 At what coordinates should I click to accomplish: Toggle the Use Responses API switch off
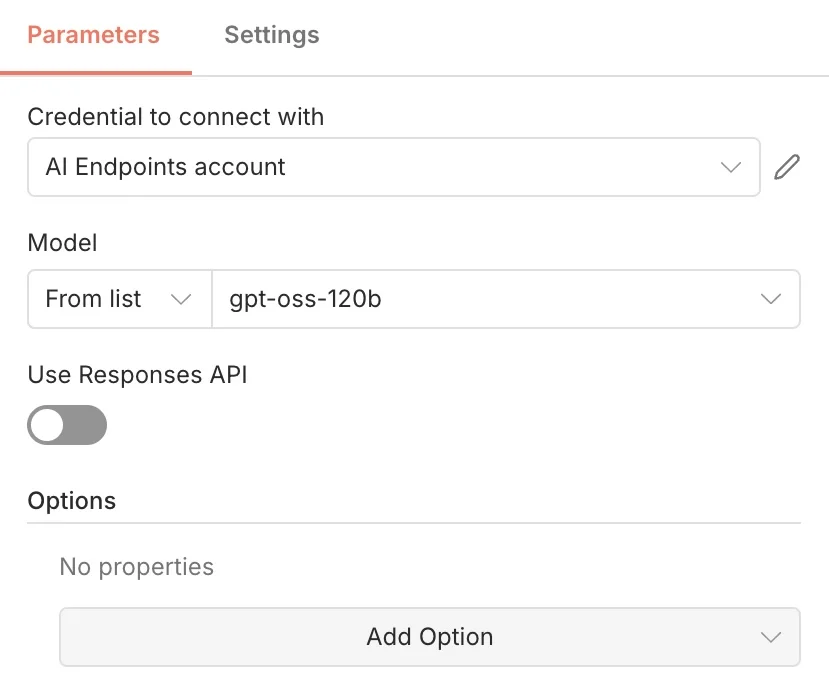click(67, 425)
